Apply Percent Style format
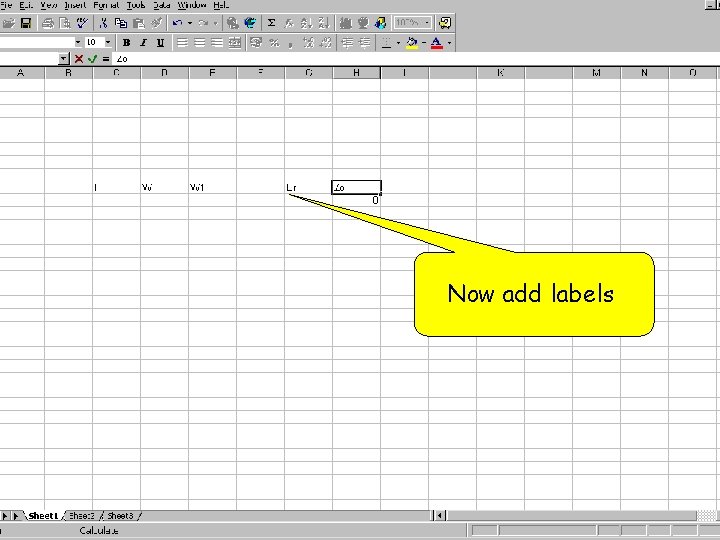This screenshot has height=540, width=720. [274, 43]
